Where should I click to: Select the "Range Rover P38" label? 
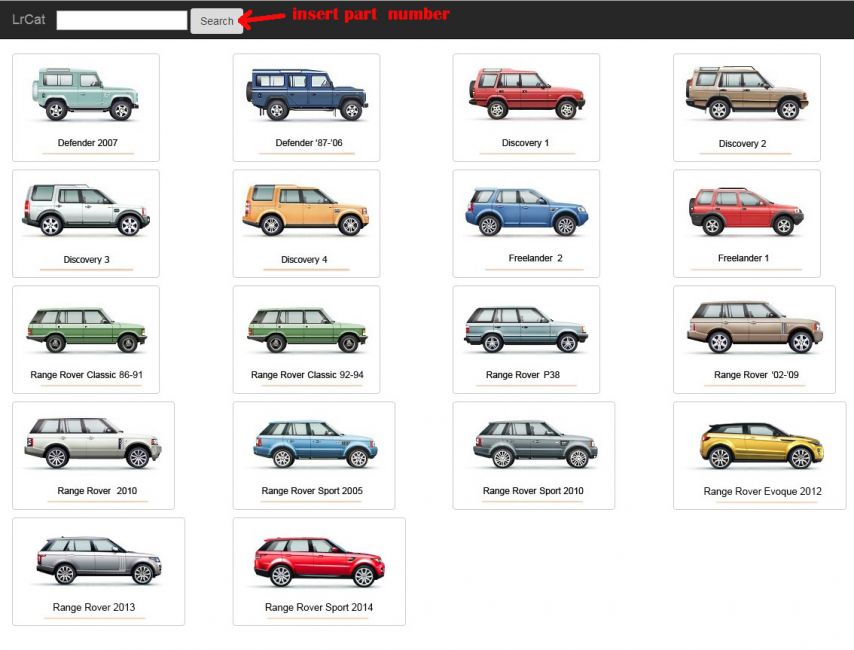[x=523, y=375]
